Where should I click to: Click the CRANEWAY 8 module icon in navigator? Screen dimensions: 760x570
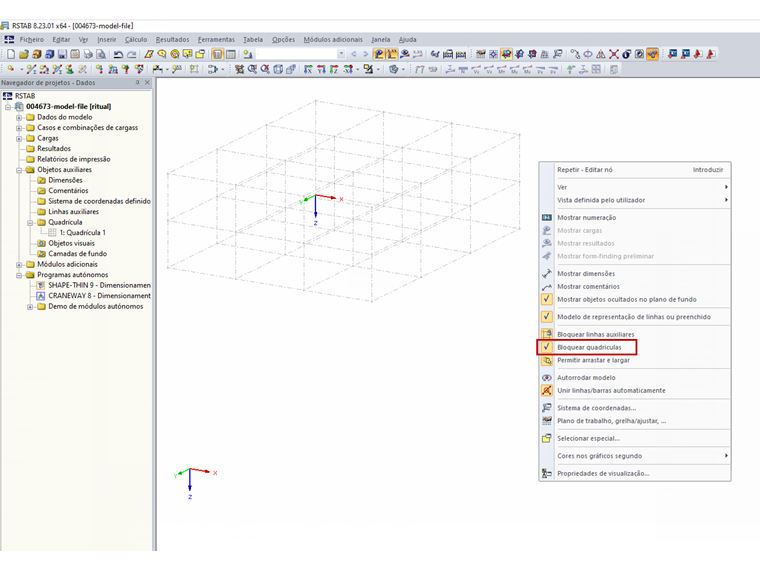click(x=41, y=296)
